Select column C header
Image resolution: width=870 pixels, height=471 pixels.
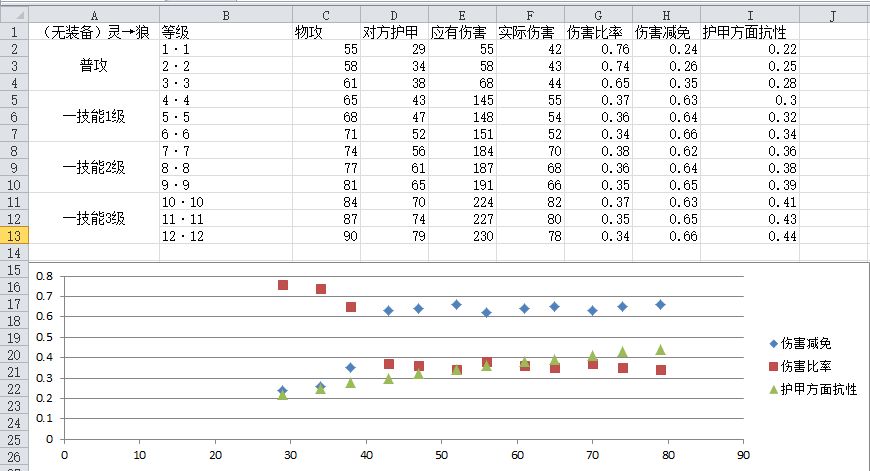tap(326, 15)
